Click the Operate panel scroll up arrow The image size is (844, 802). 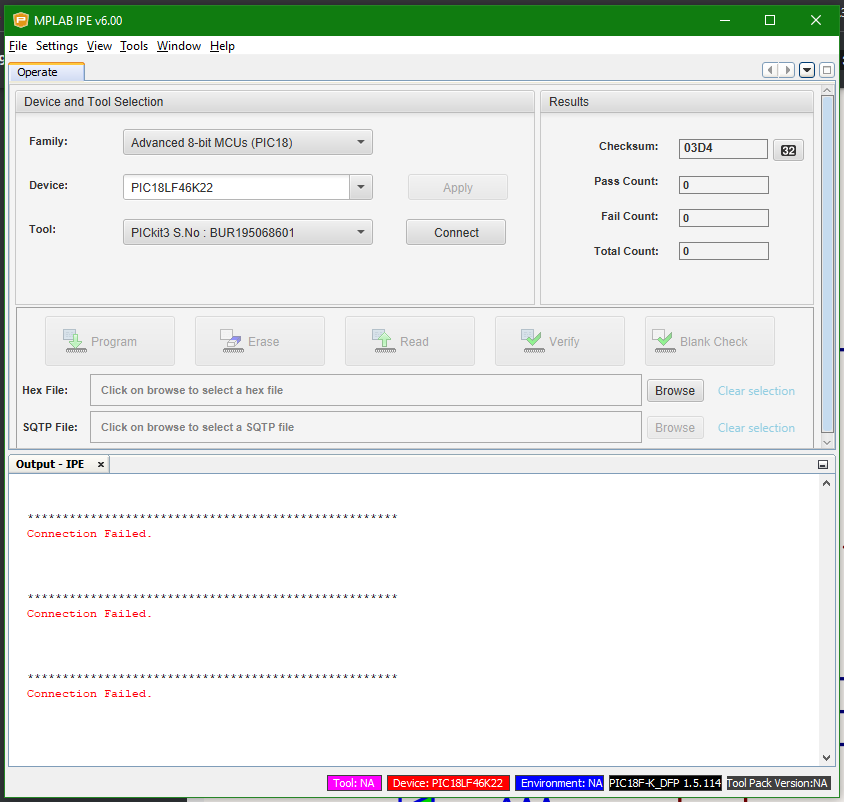[827, 89]
